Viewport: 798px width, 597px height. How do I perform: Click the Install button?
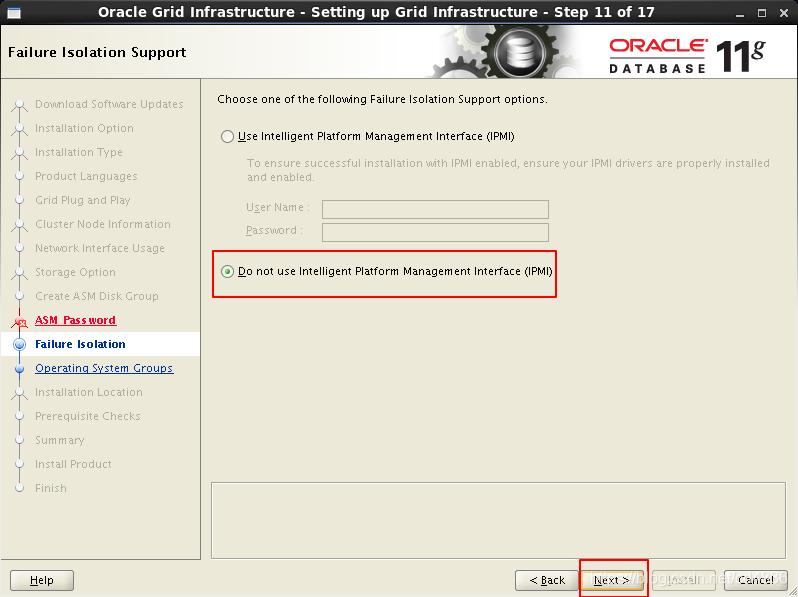coord(683,580)
